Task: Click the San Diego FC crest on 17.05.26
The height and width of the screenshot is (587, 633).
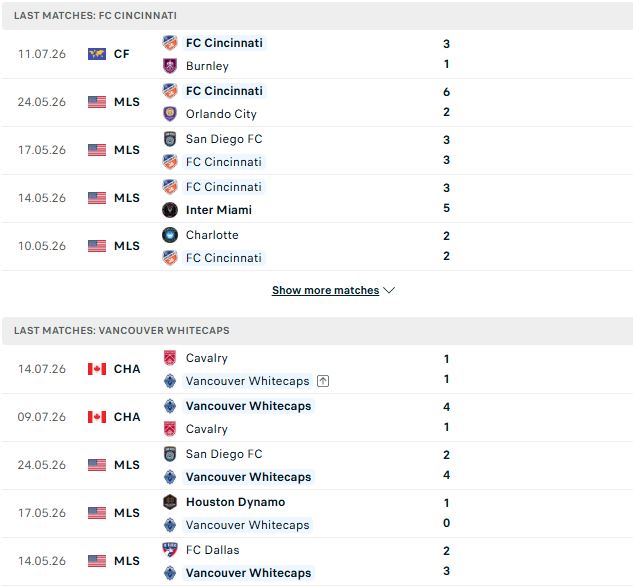Action: click(x=170, y=139)
